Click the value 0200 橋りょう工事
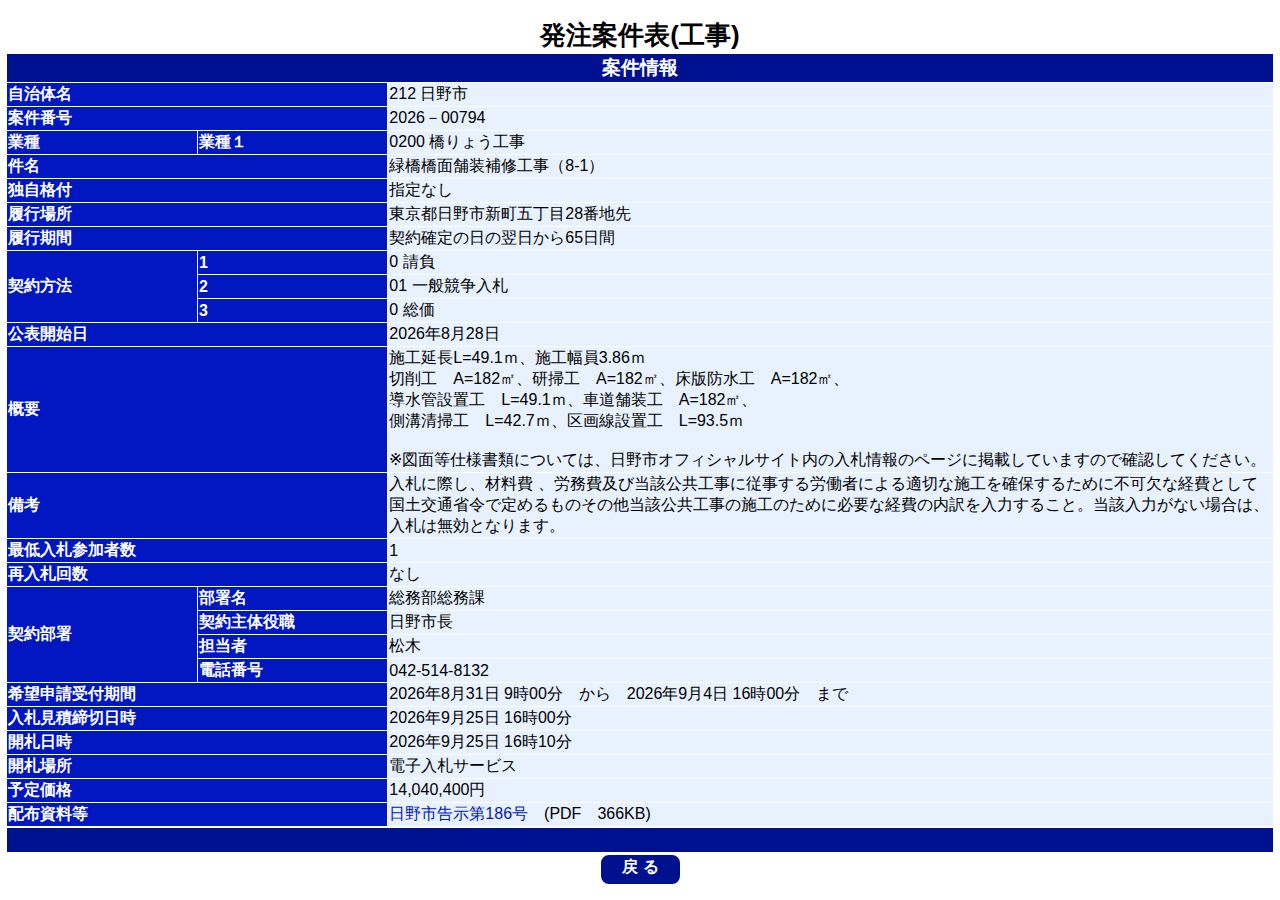The width and height of the screenshot is (1280, 900). coord(456,142)
